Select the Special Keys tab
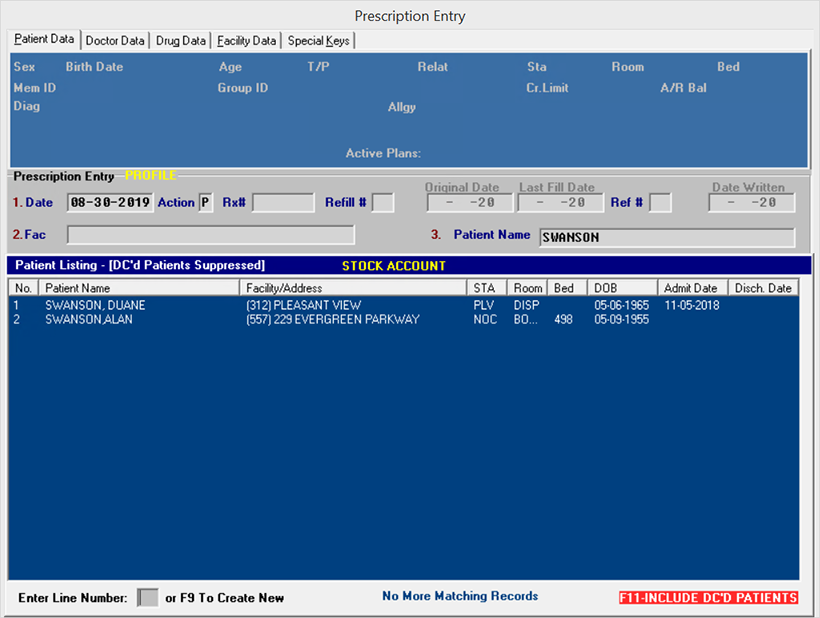 point(319,41)
